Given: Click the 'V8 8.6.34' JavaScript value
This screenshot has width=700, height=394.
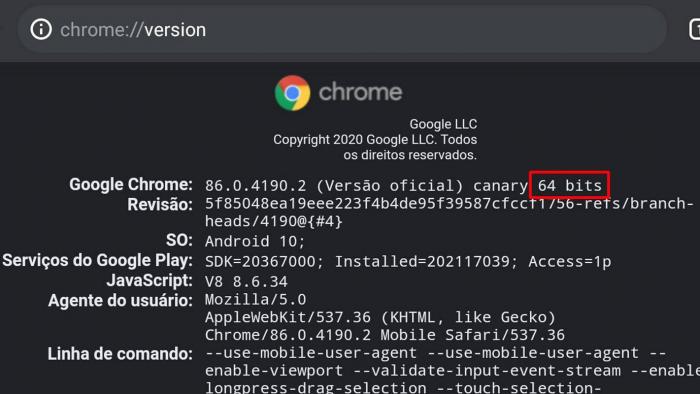Looking at the screenshot, I should (246, 282).
